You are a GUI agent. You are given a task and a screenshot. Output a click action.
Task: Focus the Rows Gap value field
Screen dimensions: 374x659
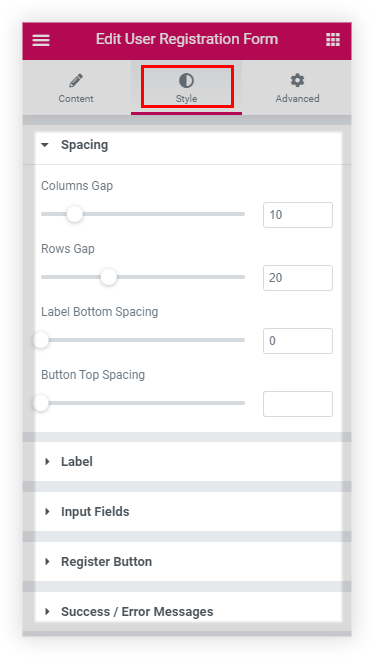[x=298, y=278]
